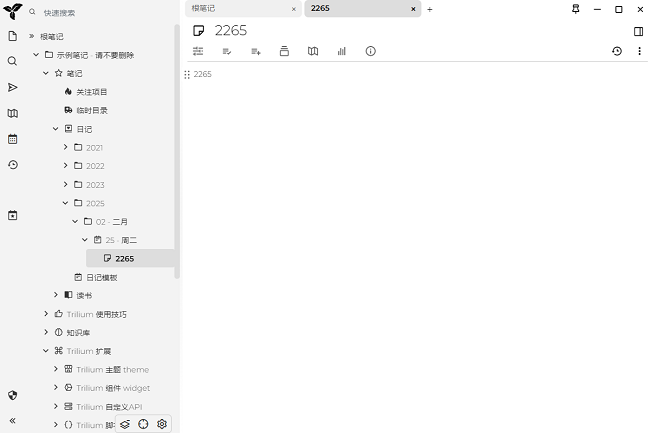The height and width of the screenshot is (433, 650).
Task: Open the tree settings gear icon
Action: [162, 424]
